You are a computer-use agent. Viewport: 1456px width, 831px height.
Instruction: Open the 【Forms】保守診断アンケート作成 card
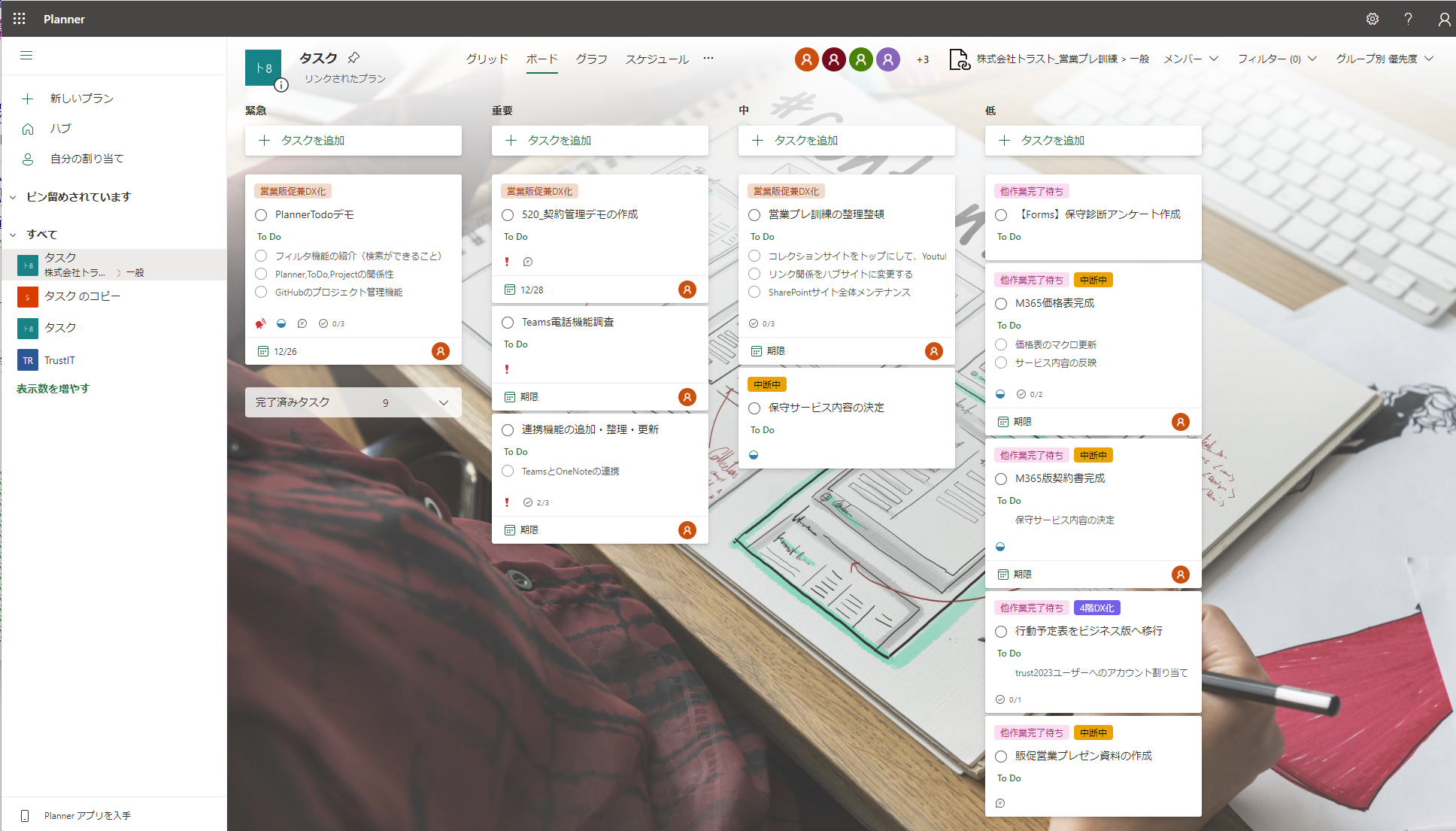[x=1094, y=218]
